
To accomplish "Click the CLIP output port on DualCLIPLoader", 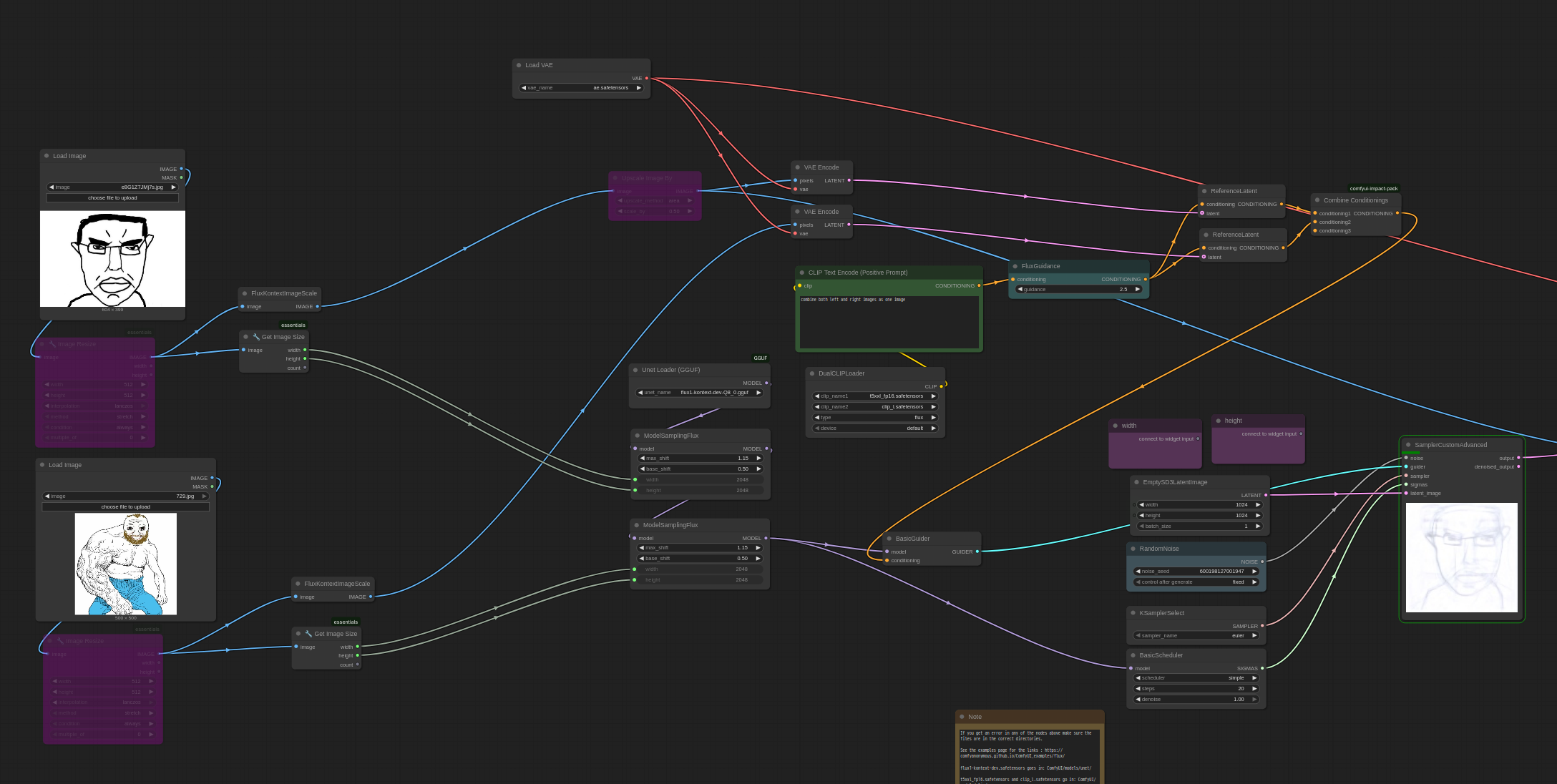I will click(941, 386).
